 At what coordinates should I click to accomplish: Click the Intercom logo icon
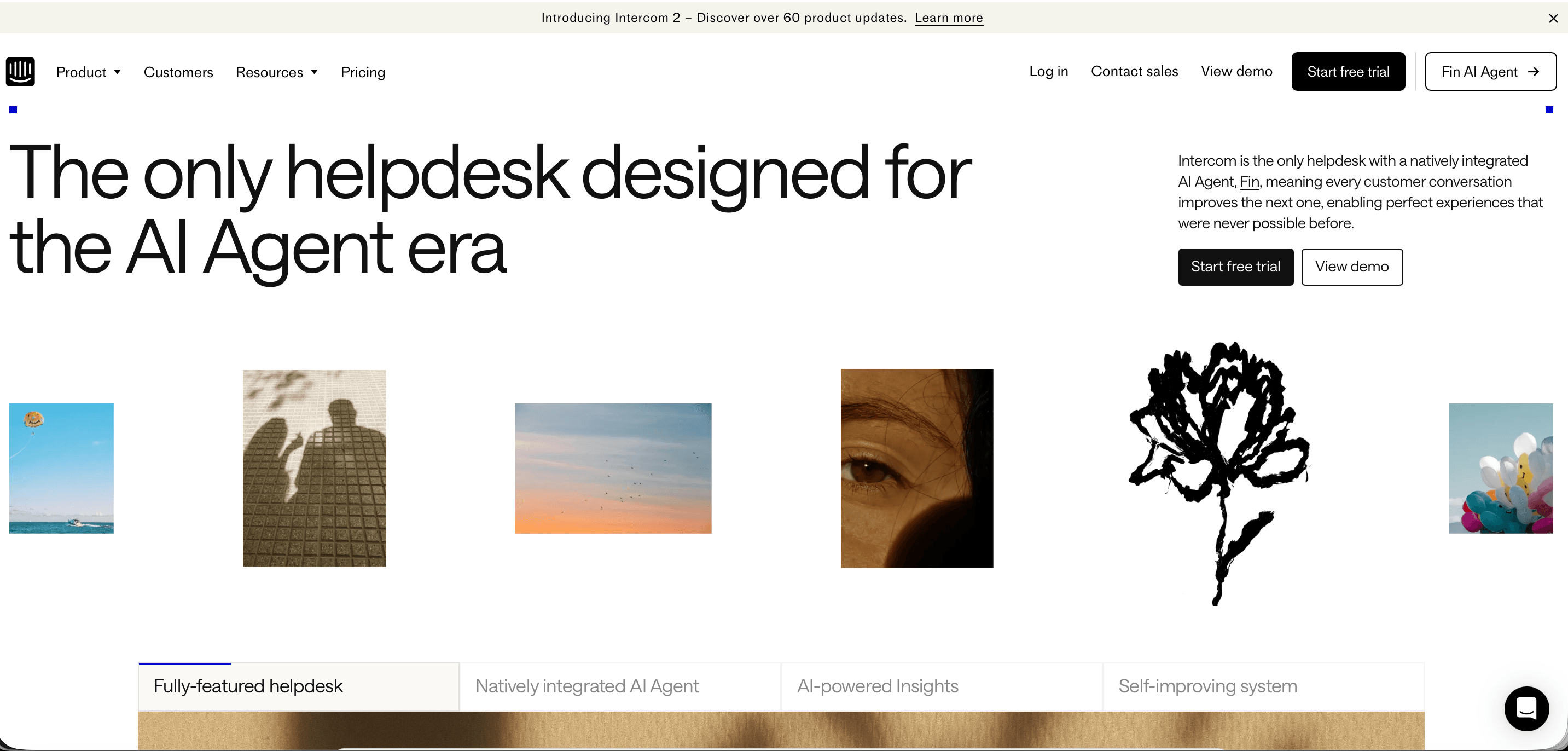[20, 72]
